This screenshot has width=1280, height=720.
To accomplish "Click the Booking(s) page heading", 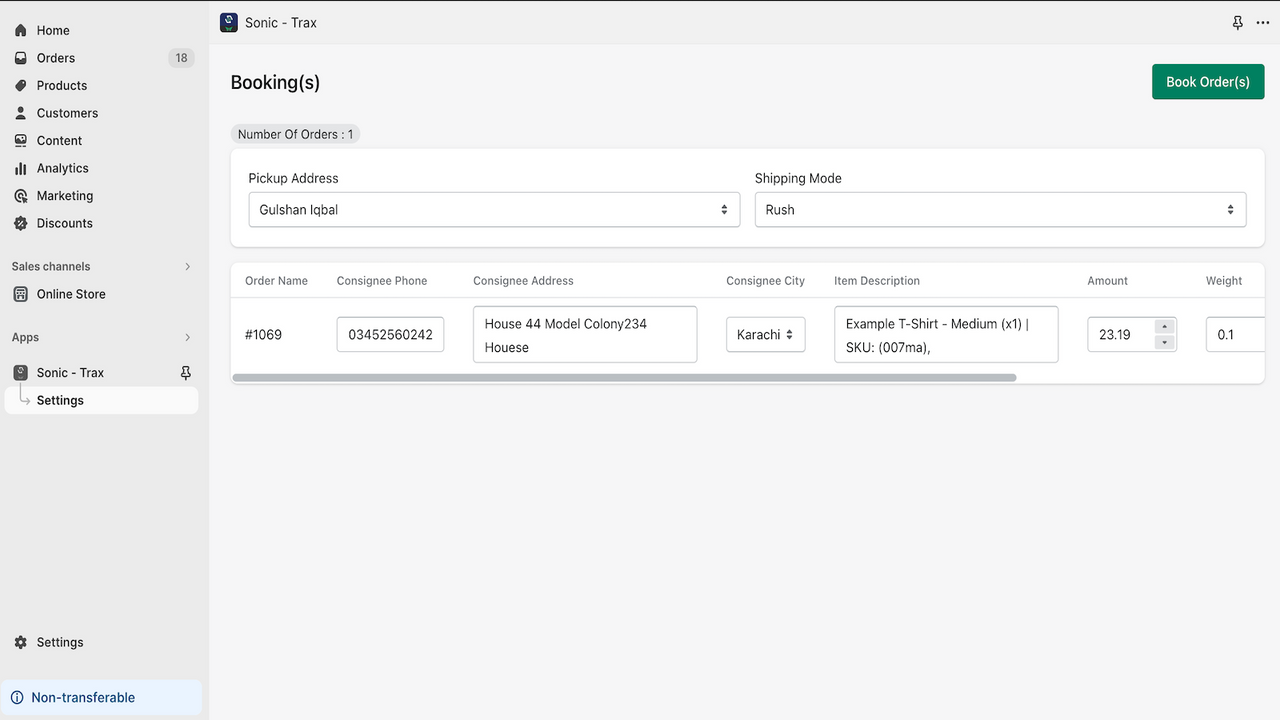I will 275,83.
